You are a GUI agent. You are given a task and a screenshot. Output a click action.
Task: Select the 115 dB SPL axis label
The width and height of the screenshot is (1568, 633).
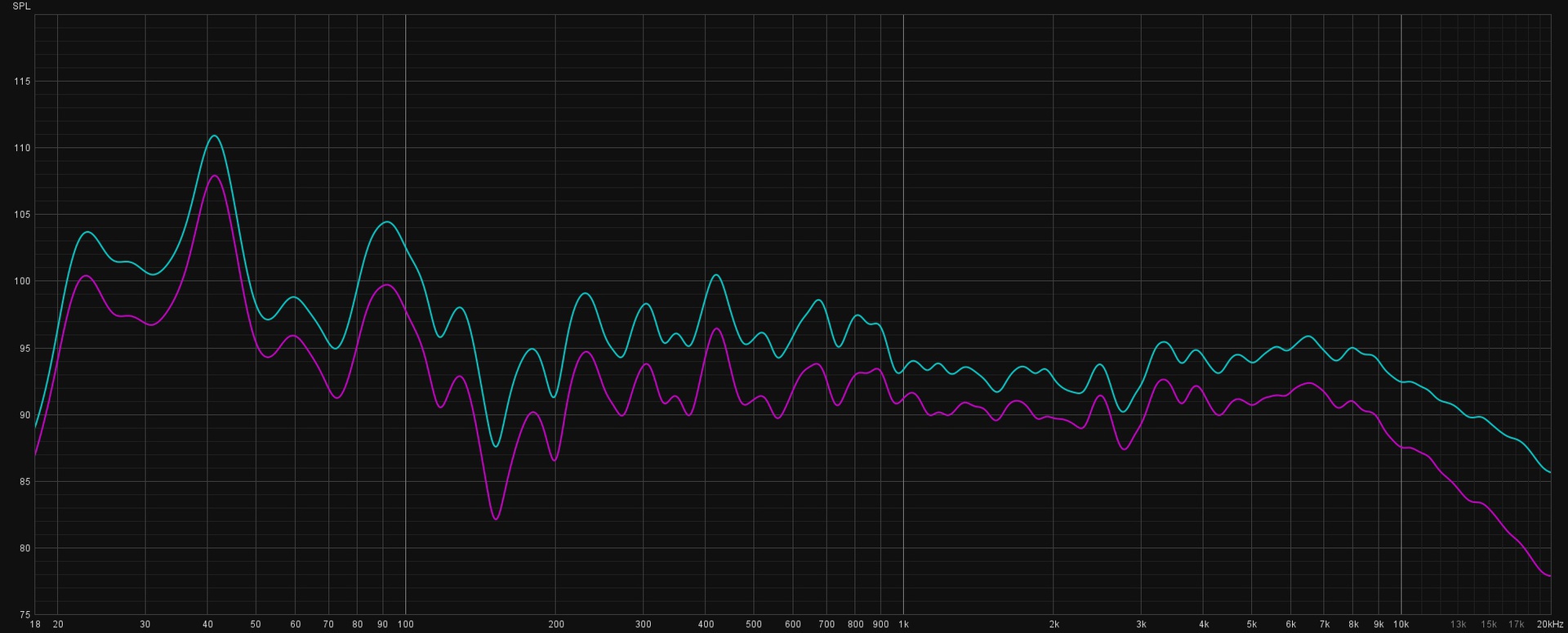click(22, 82)
